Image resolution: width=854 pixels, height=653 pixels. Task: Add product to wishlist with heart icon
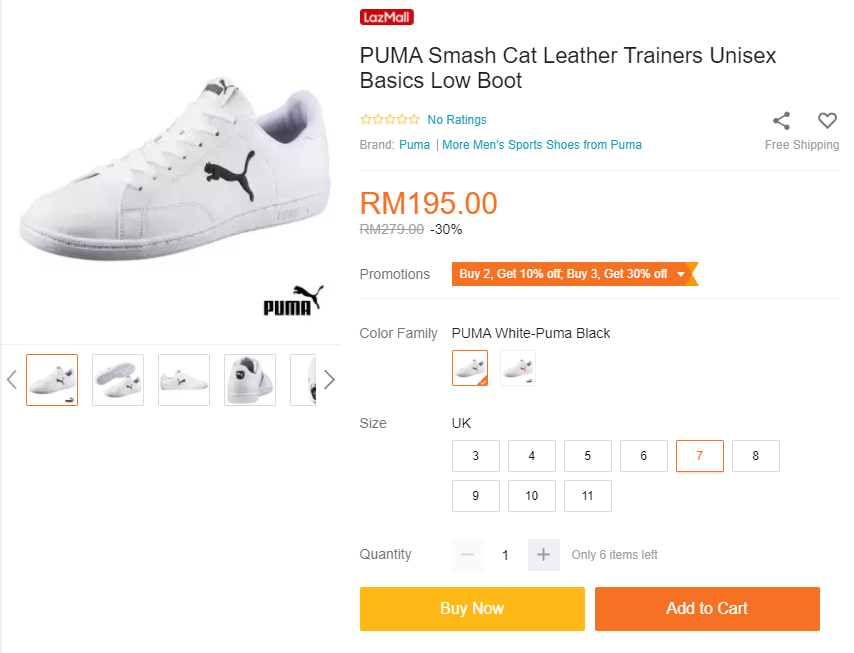827,121
